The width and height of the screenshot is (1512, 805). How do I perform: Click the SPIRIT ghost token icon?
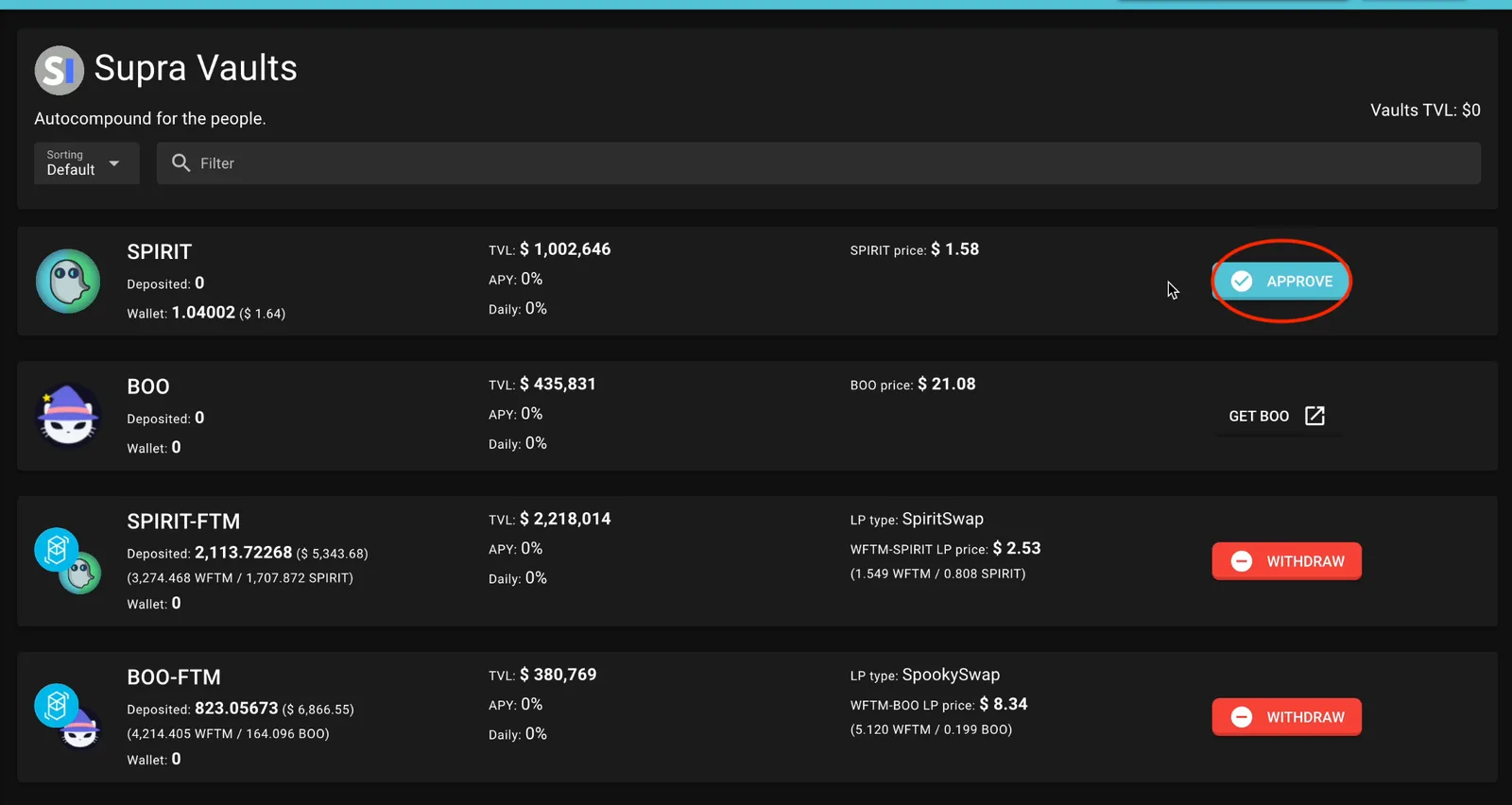68,281
